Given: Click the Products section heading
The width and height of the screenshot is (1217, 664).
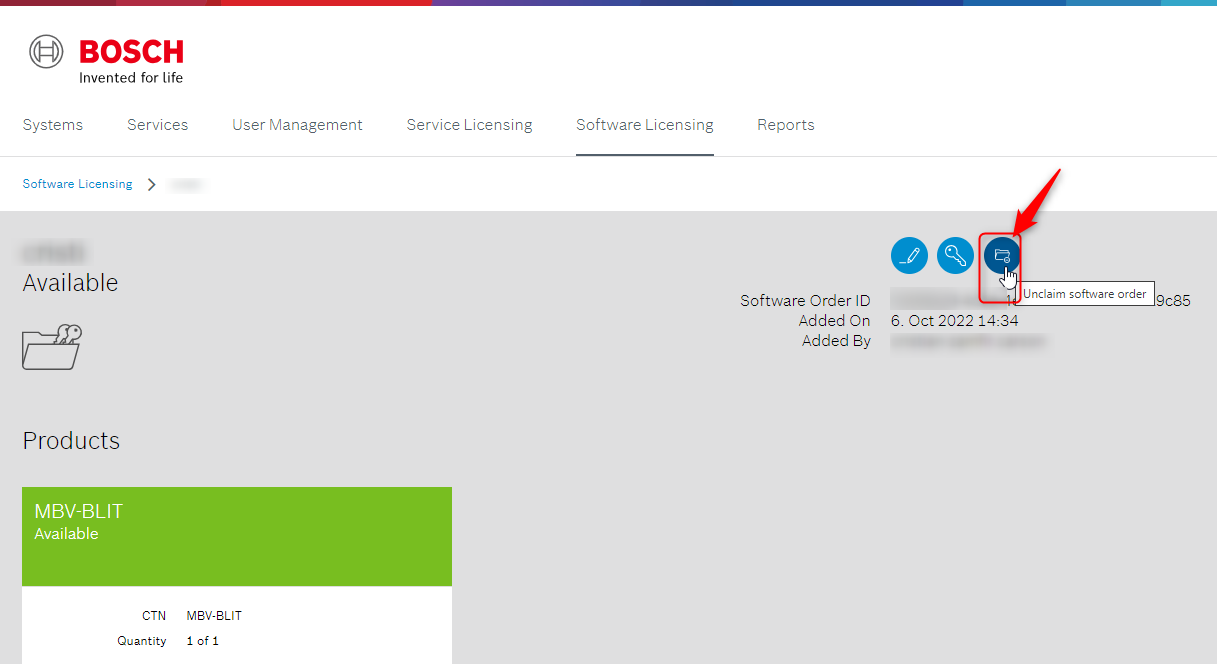Looking at the screenshot, I should 71,441.
